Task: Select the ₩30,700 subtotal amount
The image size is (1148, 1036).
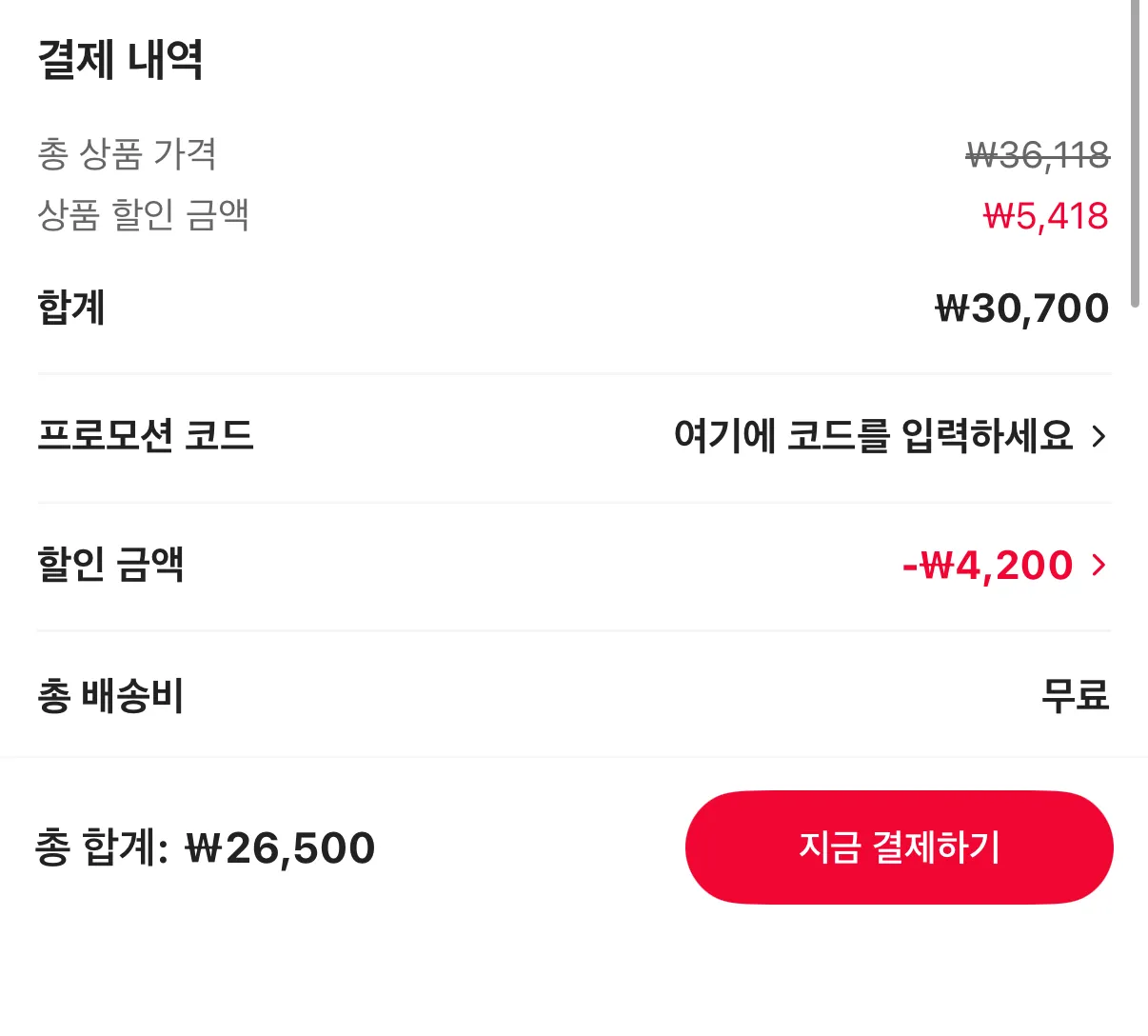Action: [x=1021, y=309]
